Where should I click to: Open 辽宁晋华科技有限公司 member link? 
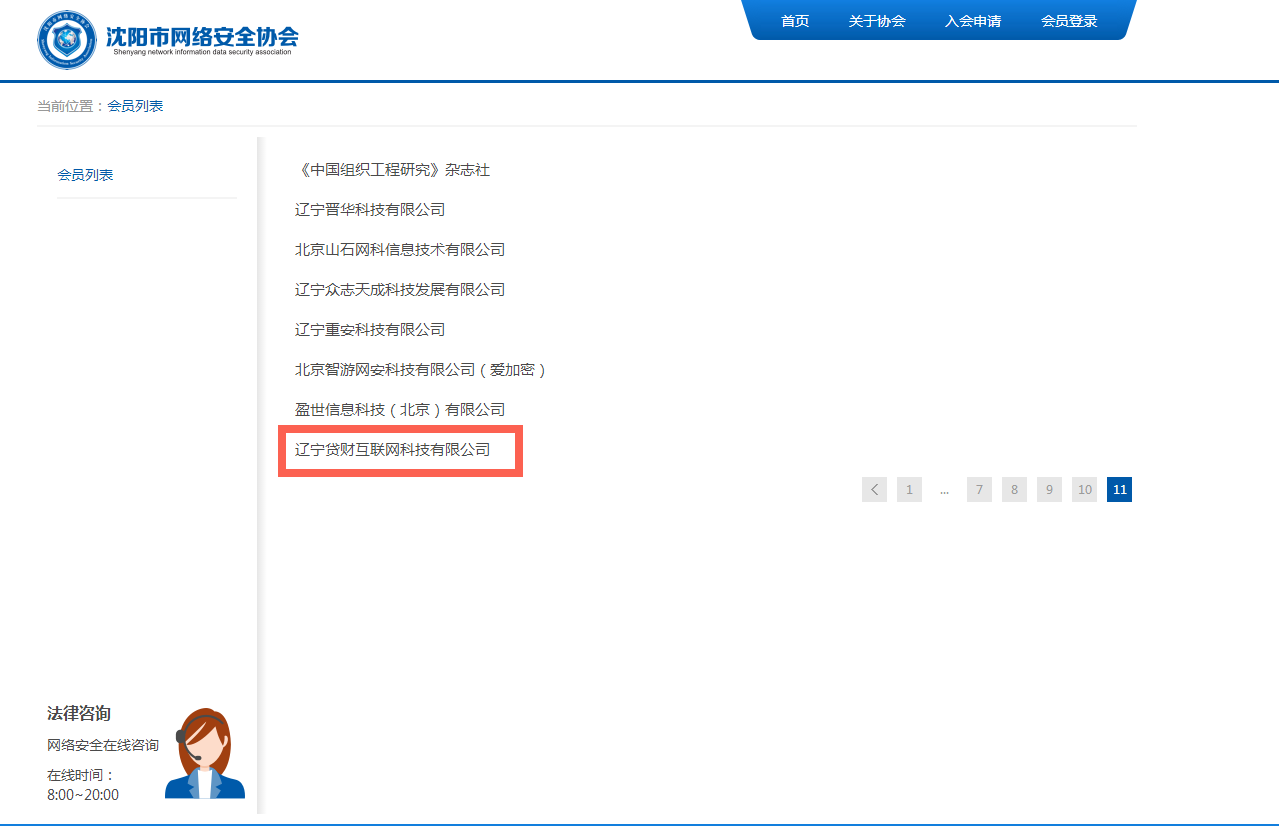[370, 210]
